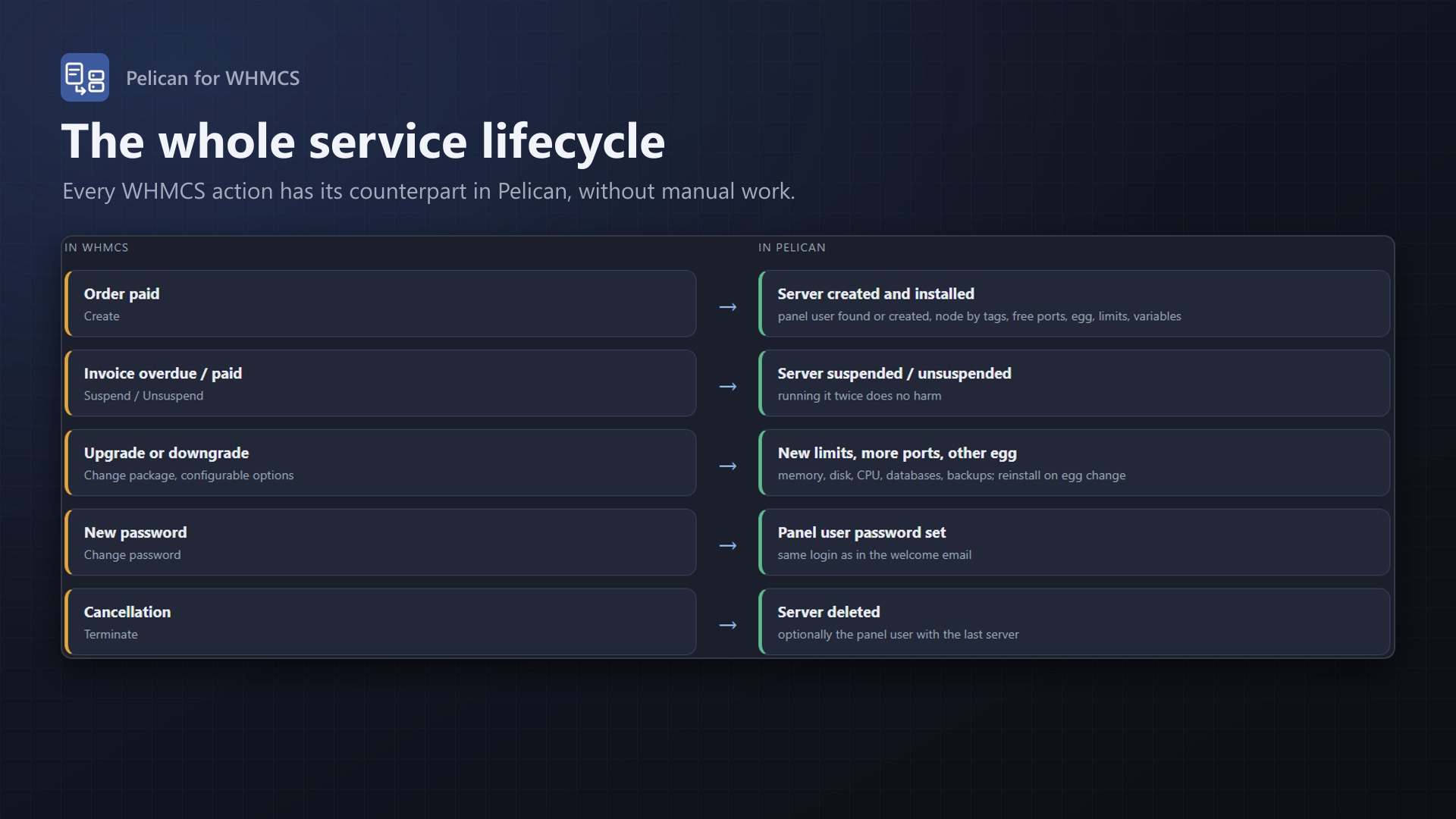Click 'panel user found or created' description line

point(979,316)
